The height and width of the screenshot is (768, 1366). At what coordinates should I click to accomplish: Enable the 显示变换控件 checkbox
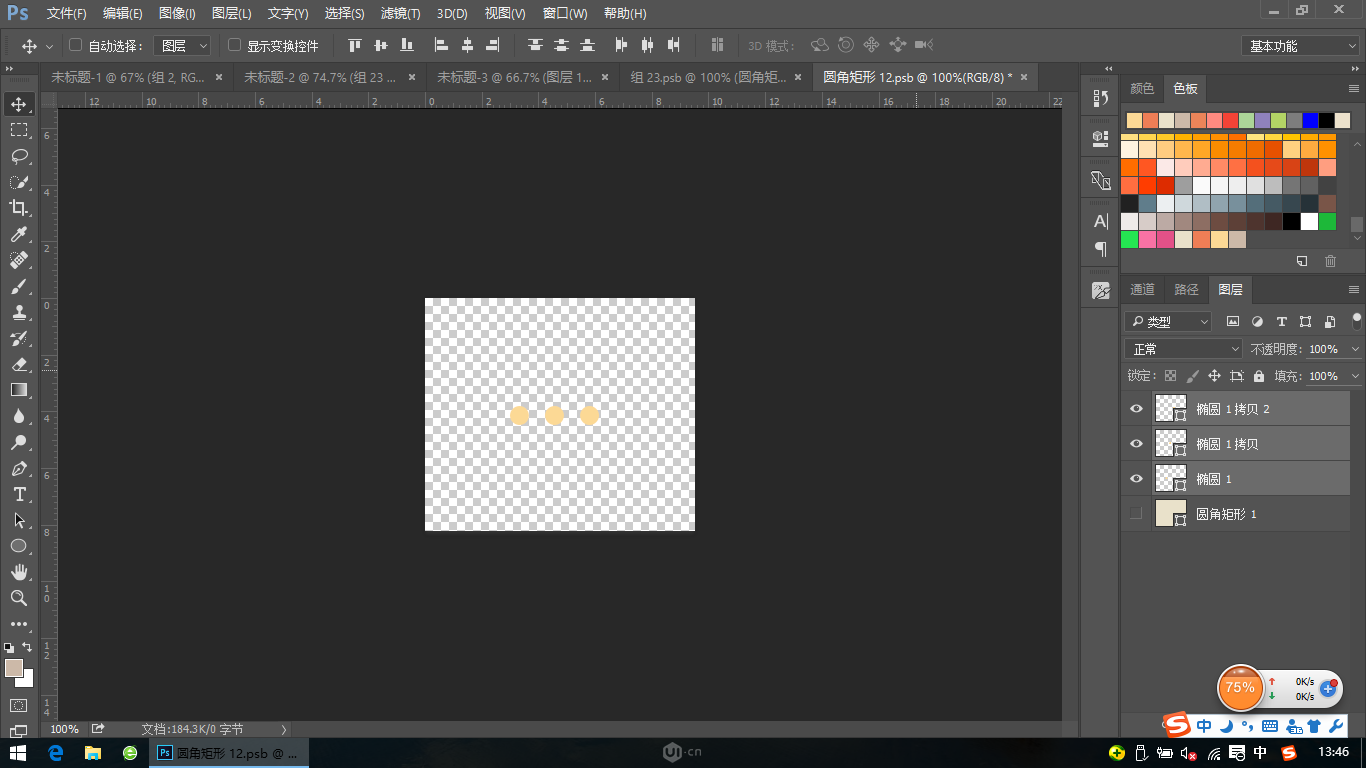click(234, 45)
